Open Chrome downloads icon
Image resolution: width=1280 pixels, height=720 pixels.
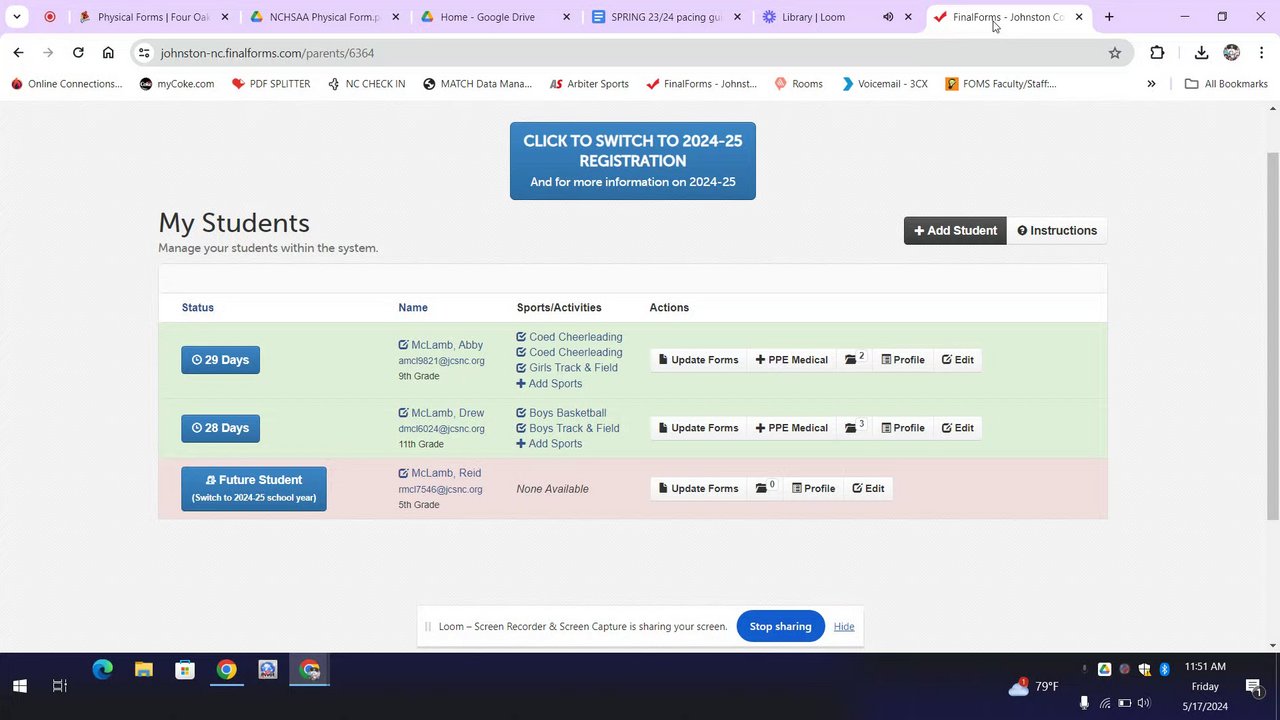pos(1201,53)
